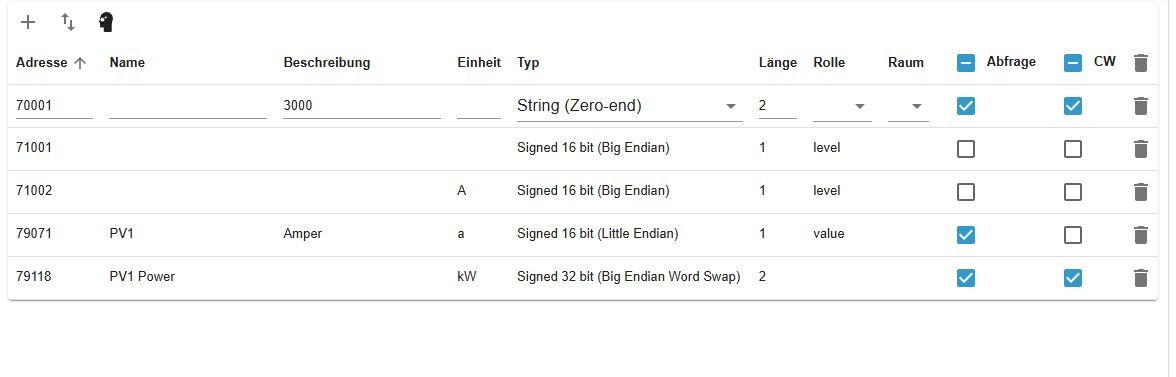Click the up-down arrows address sort icon
1176x377 pixels.
68,22
